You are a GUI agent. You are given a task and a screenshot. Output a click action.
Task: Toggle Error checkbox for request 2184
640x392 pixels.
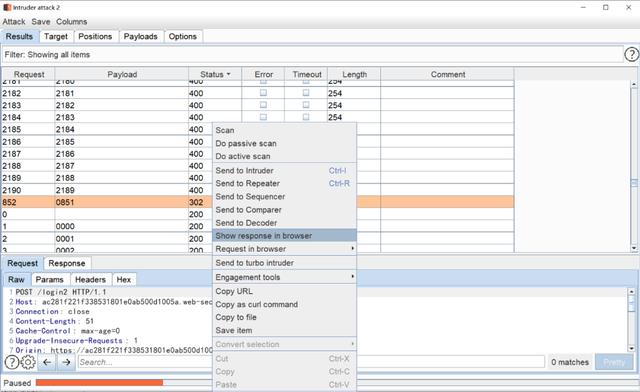tap(263, 117)
